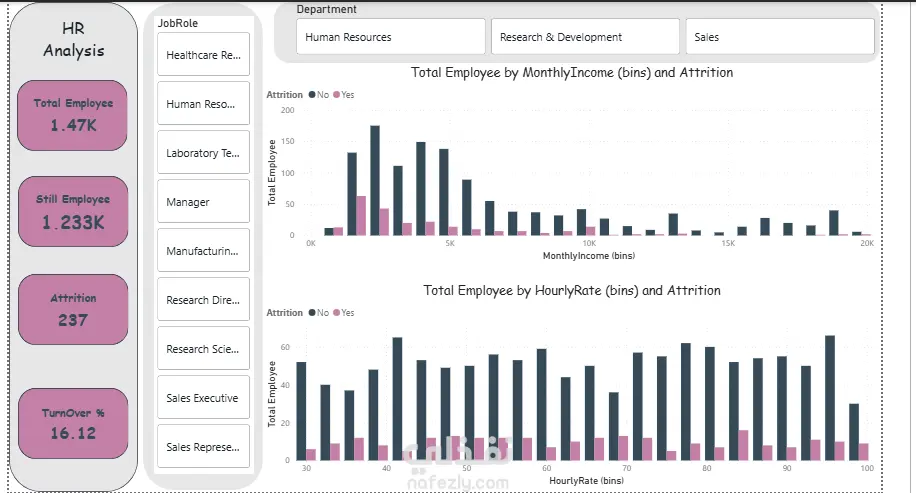
Task: Select Research Scie... job role tile
Action: (x=203, y=349)
